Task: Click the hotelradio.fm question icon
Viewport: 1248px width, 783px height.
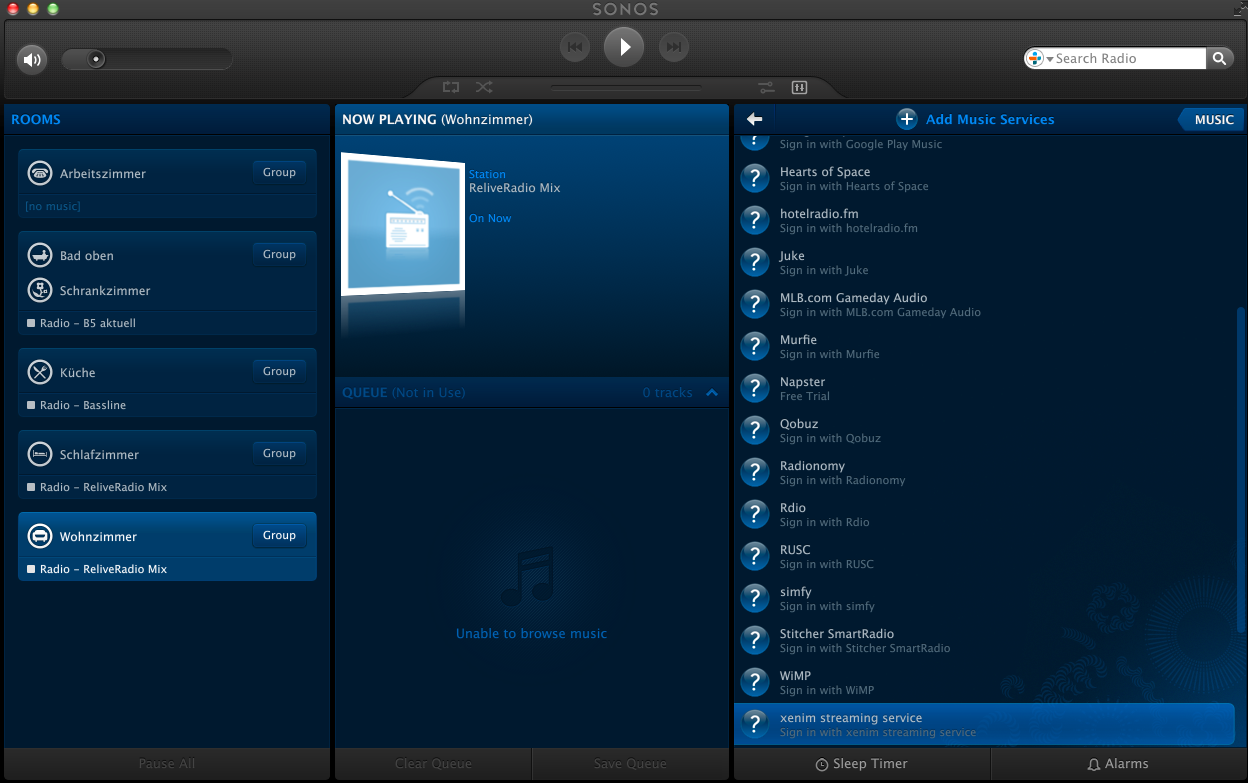Action: click(754, 220)
